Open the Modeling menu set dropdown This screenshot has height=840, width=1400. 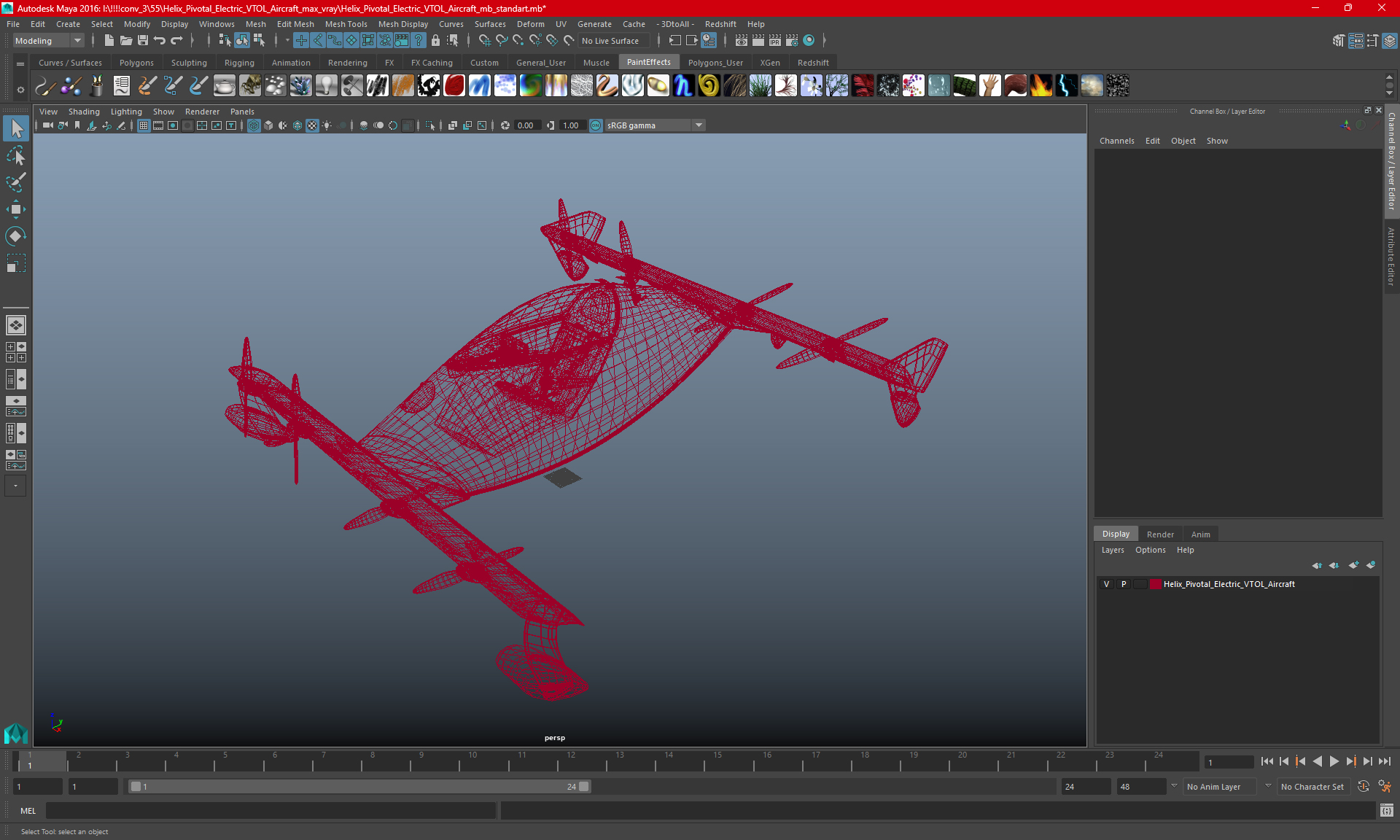pos(48,41)
